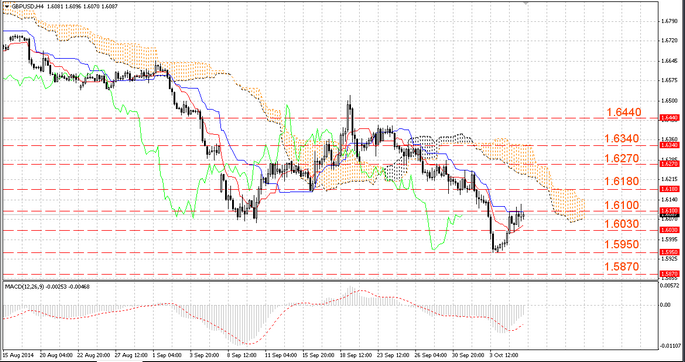Select the 1.6270 level text label
This screenshot has width=685, height=362.
click(x=622, y=159)
